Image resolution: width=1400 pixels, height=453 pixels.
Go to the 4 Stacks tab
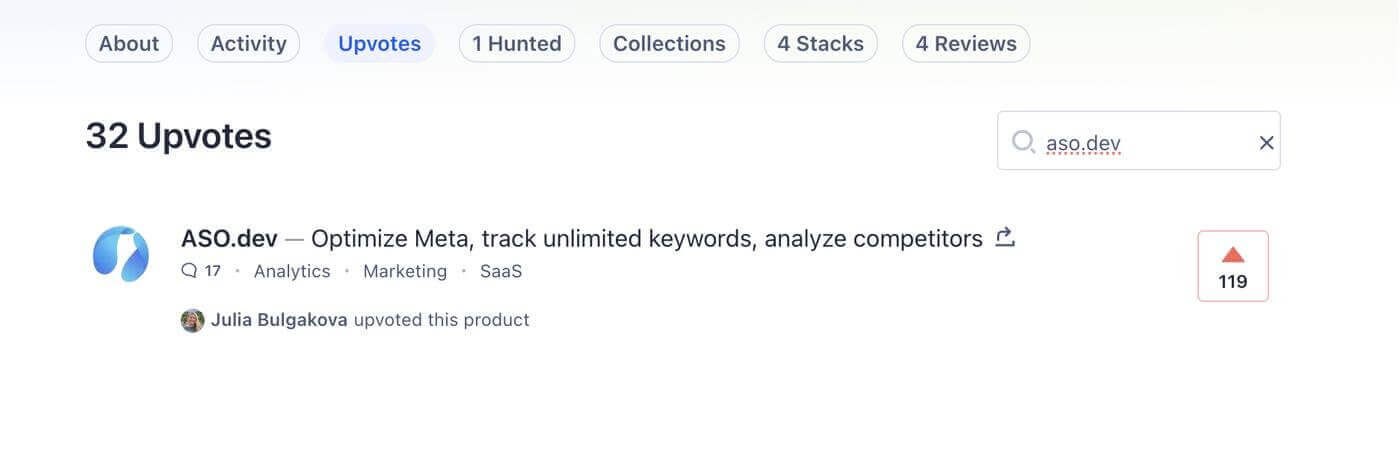tap(821, 44)
